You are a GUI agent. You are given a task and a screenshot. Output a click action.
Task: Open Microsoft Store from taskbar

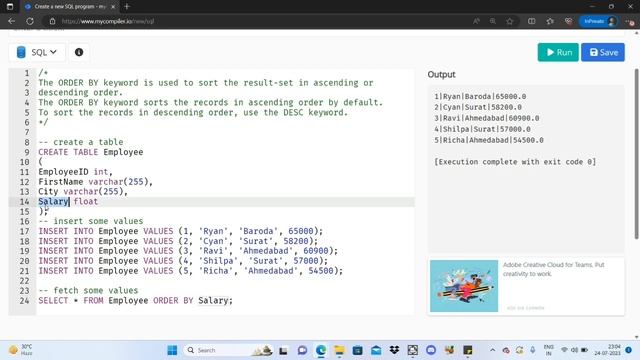(358, 350)
